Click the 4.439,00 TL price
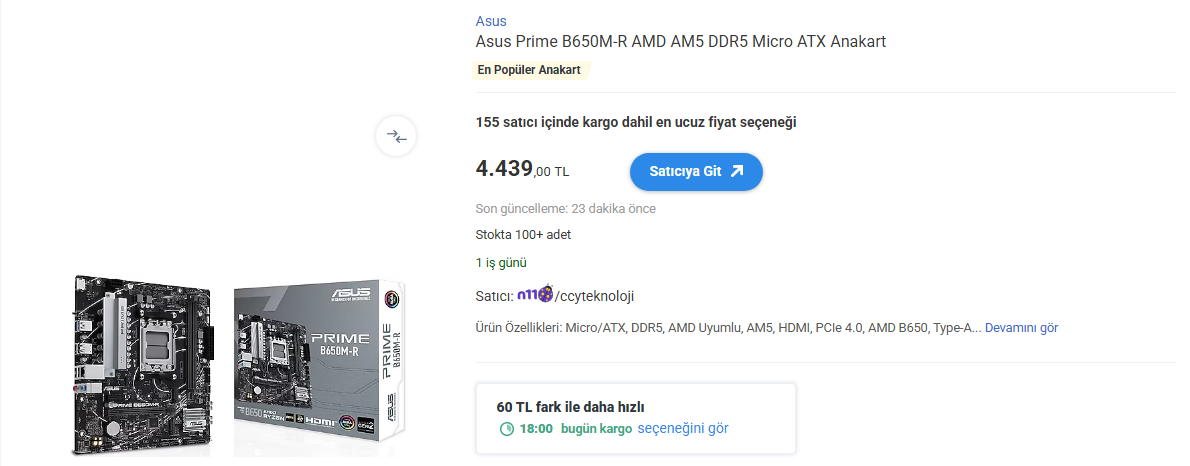The width and height of the screenshot is (1190, 466). click(522, 169)
